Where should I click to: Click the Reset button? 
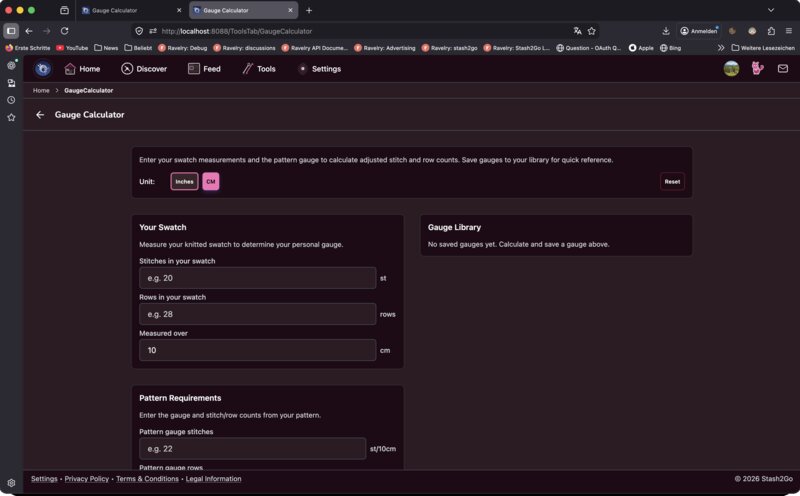click(672, 182)
